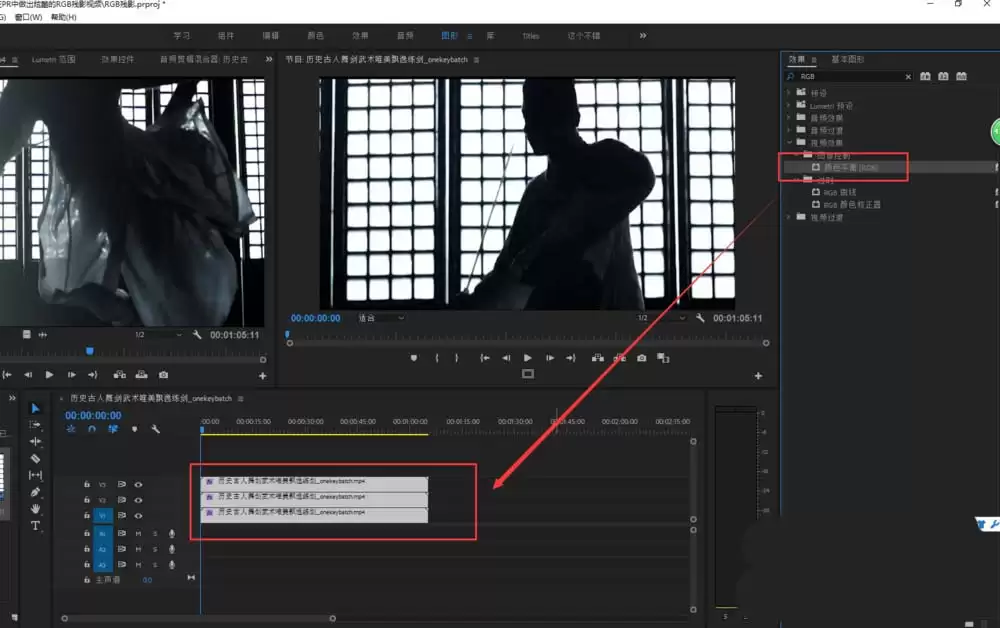Viewport: 1000px width, 628px height.
Task: Choose the Type (T) tool
Action: coord(35,525)
